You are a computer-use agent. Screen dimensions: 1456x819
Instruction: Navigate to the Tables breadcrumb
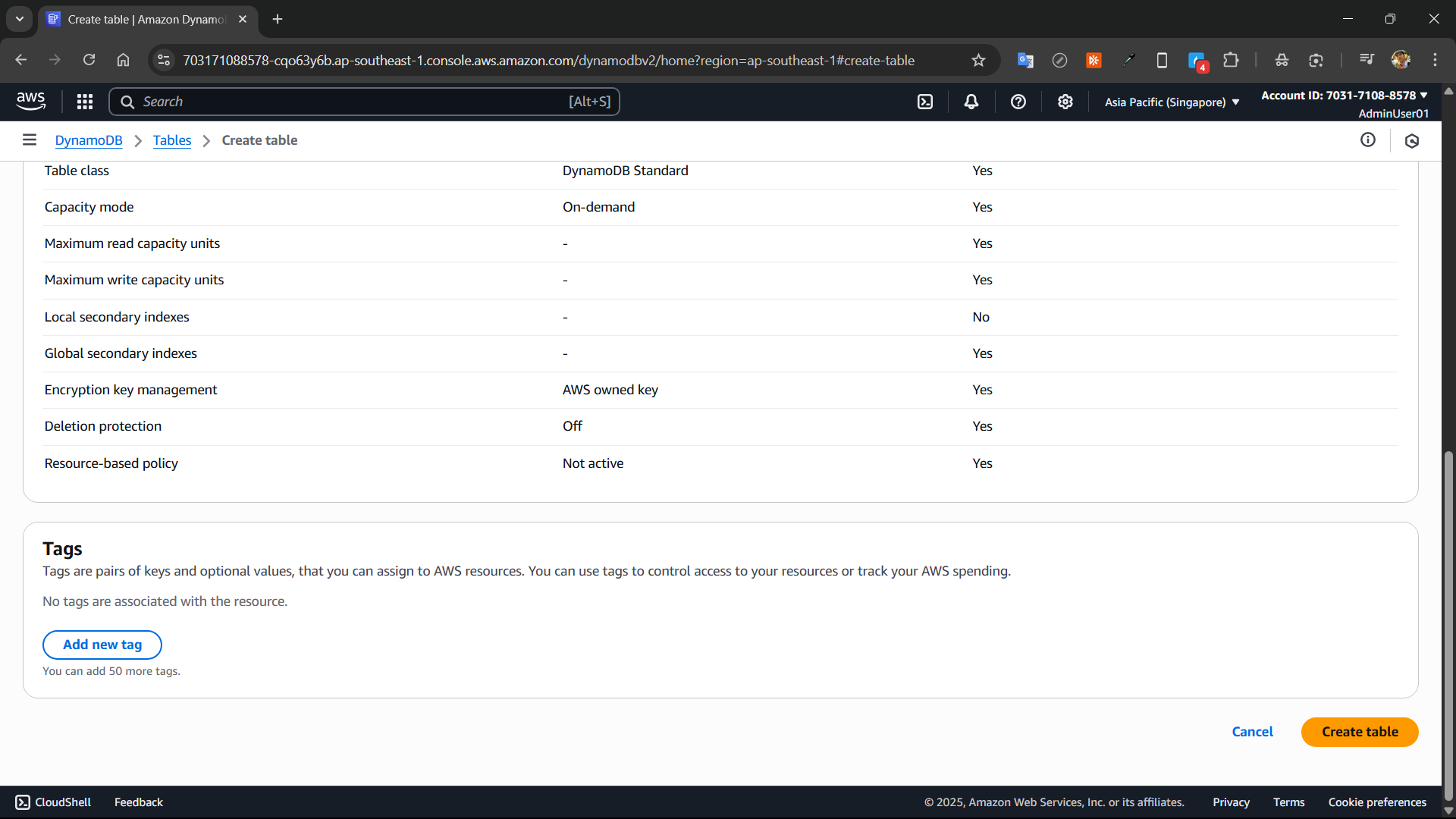coord(172,140)
